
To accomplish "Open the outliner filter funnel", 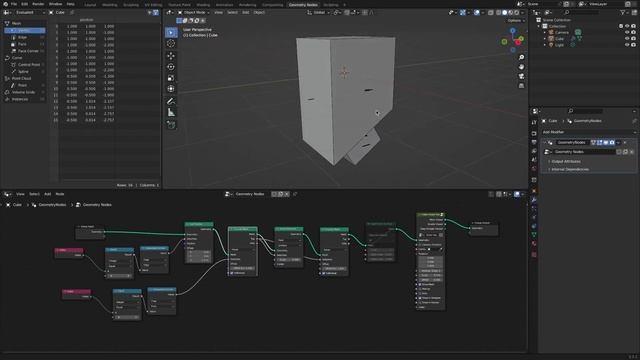I will (623, 13).
